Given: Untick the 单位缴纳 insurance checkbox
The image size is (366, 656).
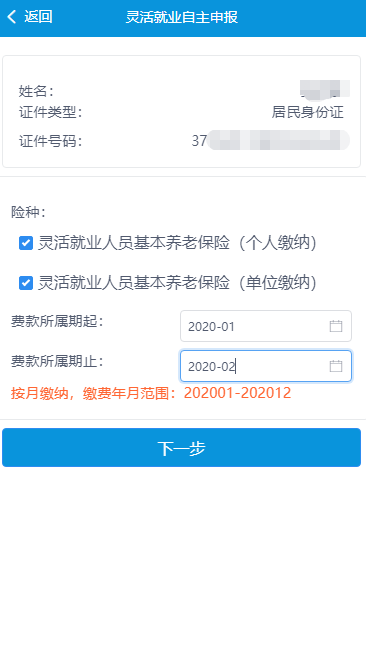Looking at the screenshot, I should [x=26, y=283].
